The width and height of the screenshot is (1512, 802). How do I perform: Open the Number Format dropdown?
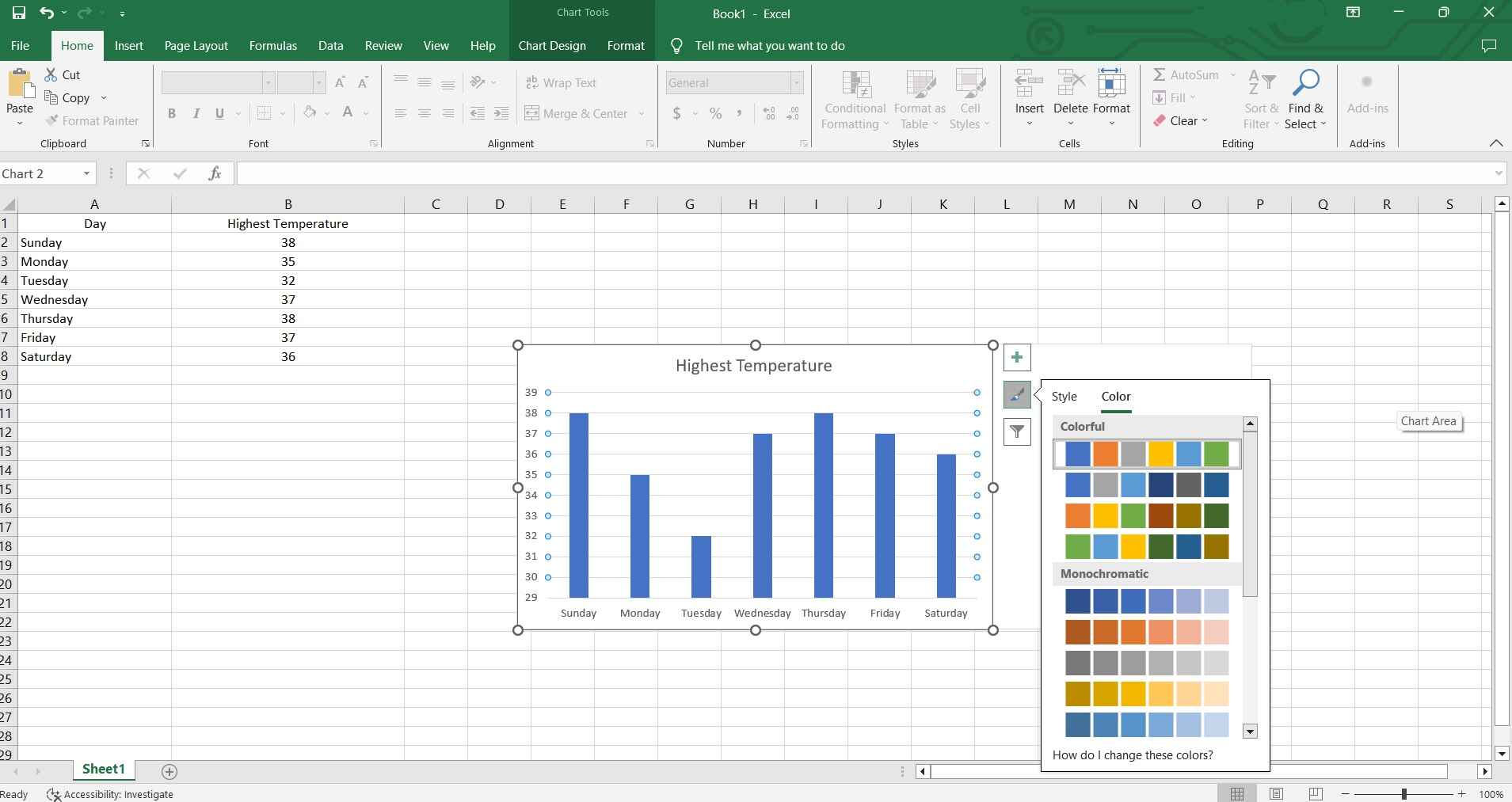(x=797, y=82)
